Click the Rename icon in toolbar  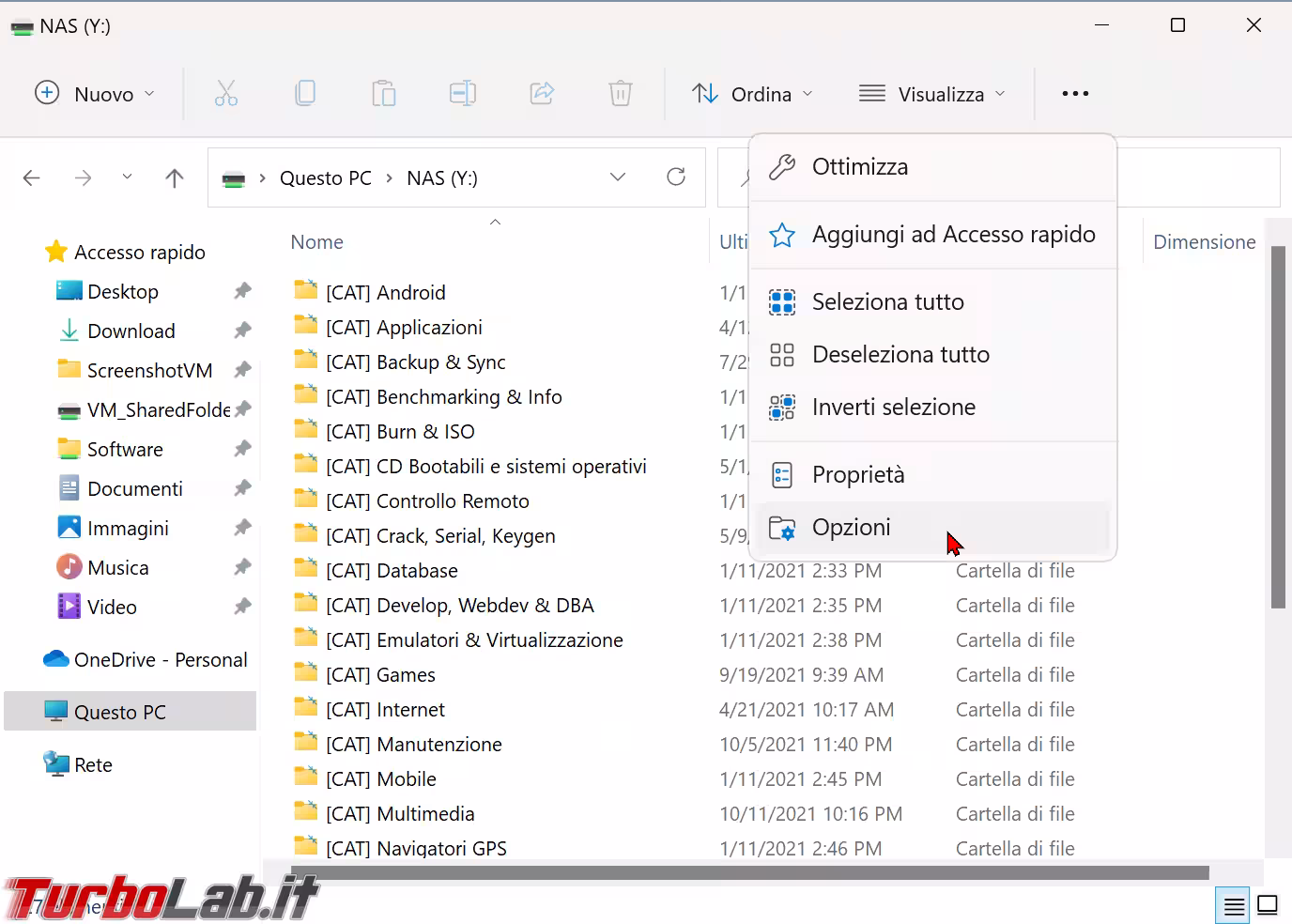click(462, 94)
